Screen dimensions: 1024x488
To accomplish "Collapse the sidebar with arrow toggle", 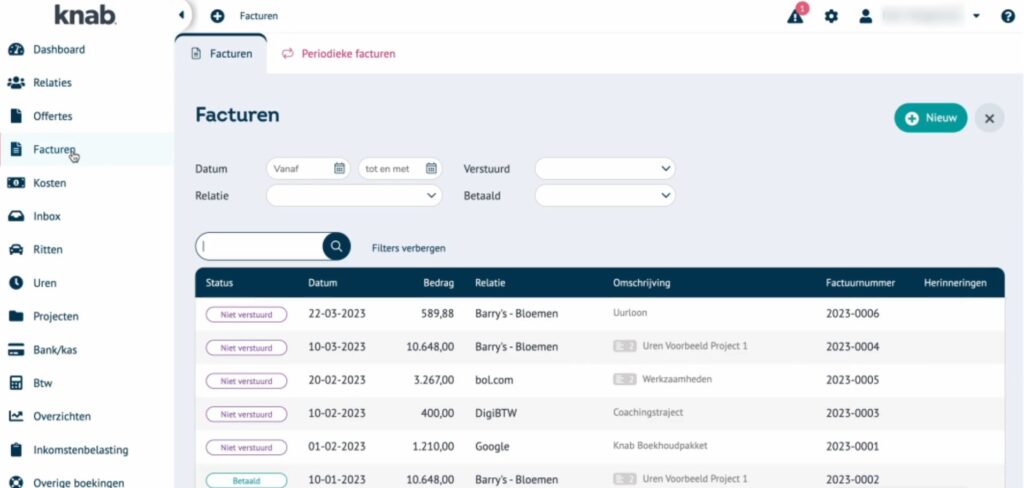I will (x=180, y=15).
